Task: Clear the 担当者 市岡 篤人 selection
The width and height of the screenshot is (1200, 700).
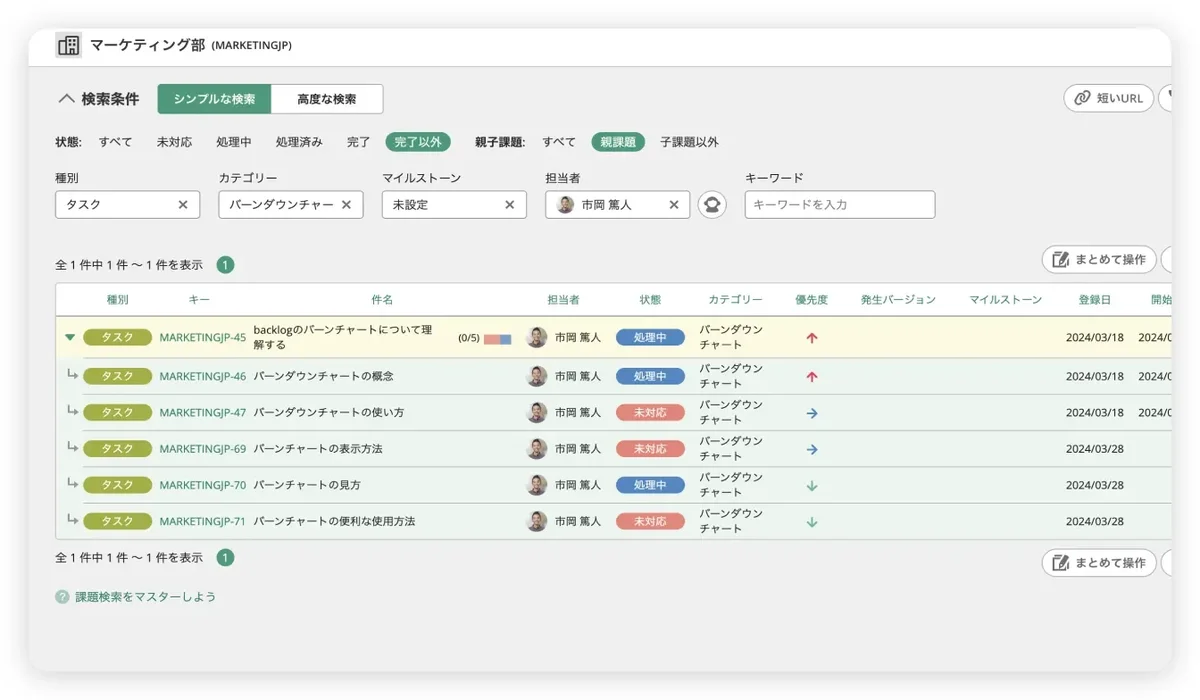Action: [x=673, y=204]
